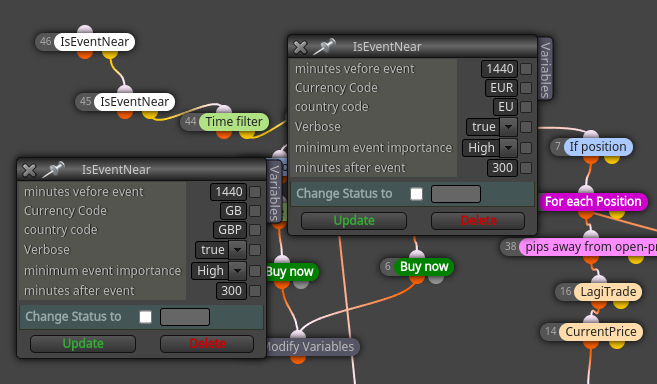Click orange output connector under Time filter
The width and height of the screenshot is (657, 384).
(x=224, y=134)
